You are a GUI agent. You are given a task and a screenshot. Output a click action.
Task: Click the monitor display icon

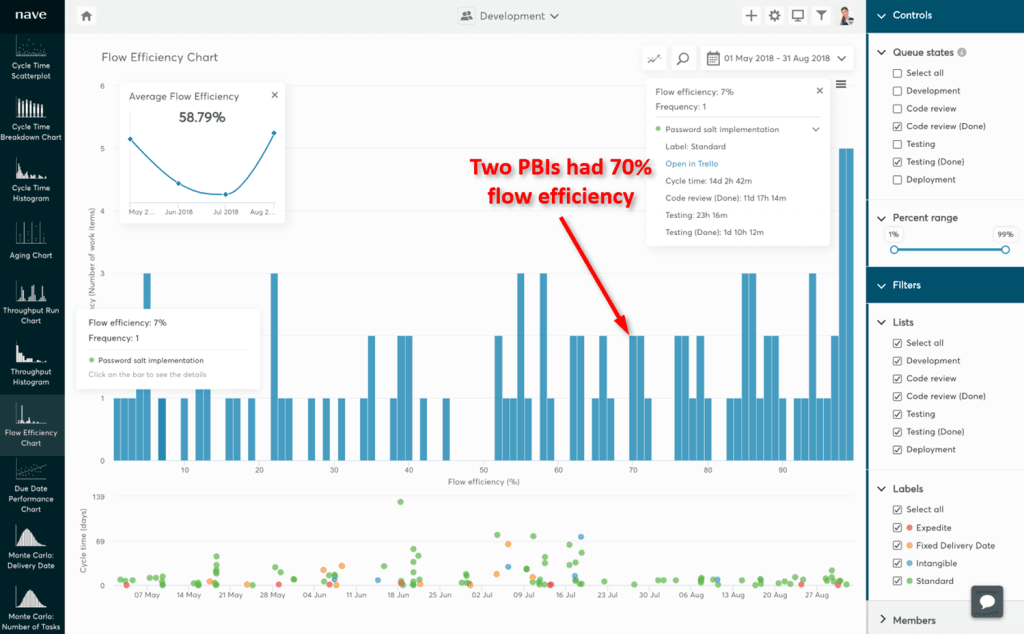coord(797,16)
